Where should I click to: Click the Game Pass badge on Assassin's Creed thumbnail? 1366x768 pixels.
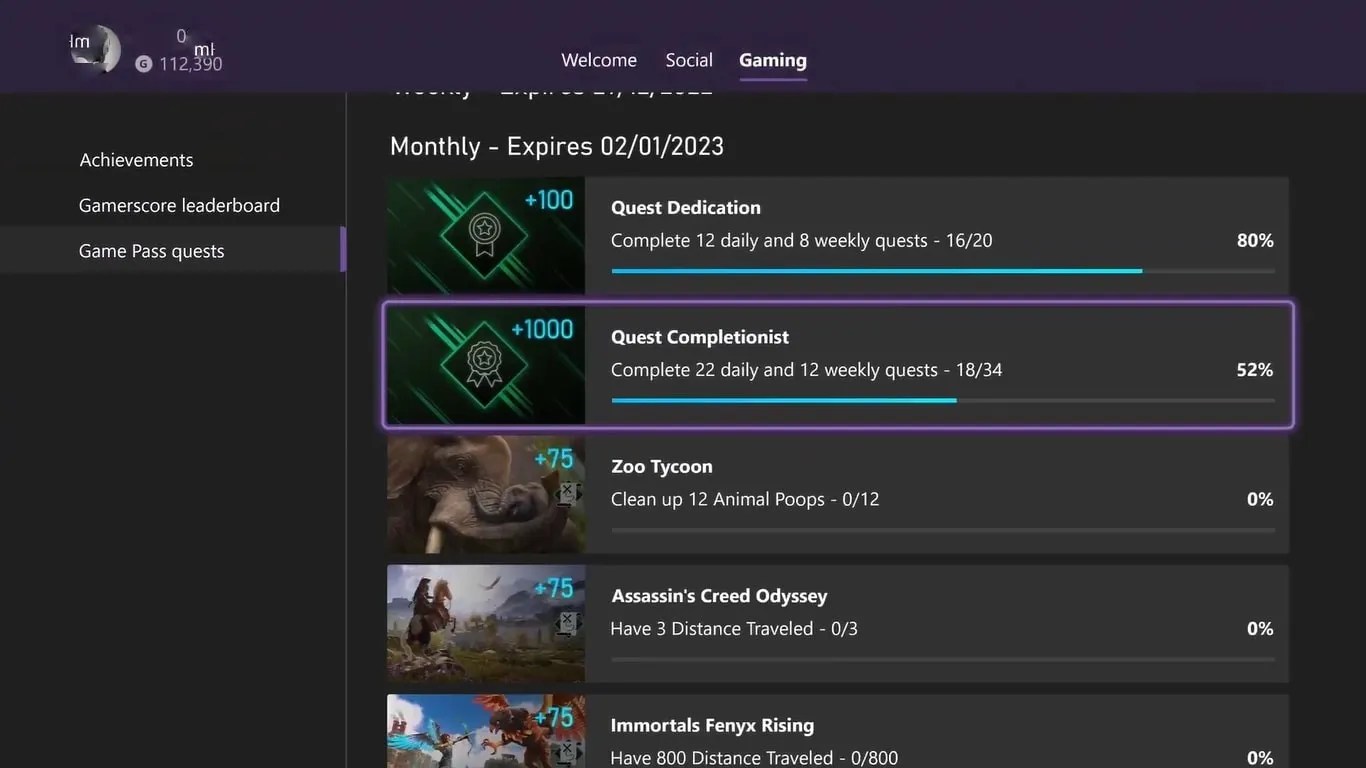567,622
